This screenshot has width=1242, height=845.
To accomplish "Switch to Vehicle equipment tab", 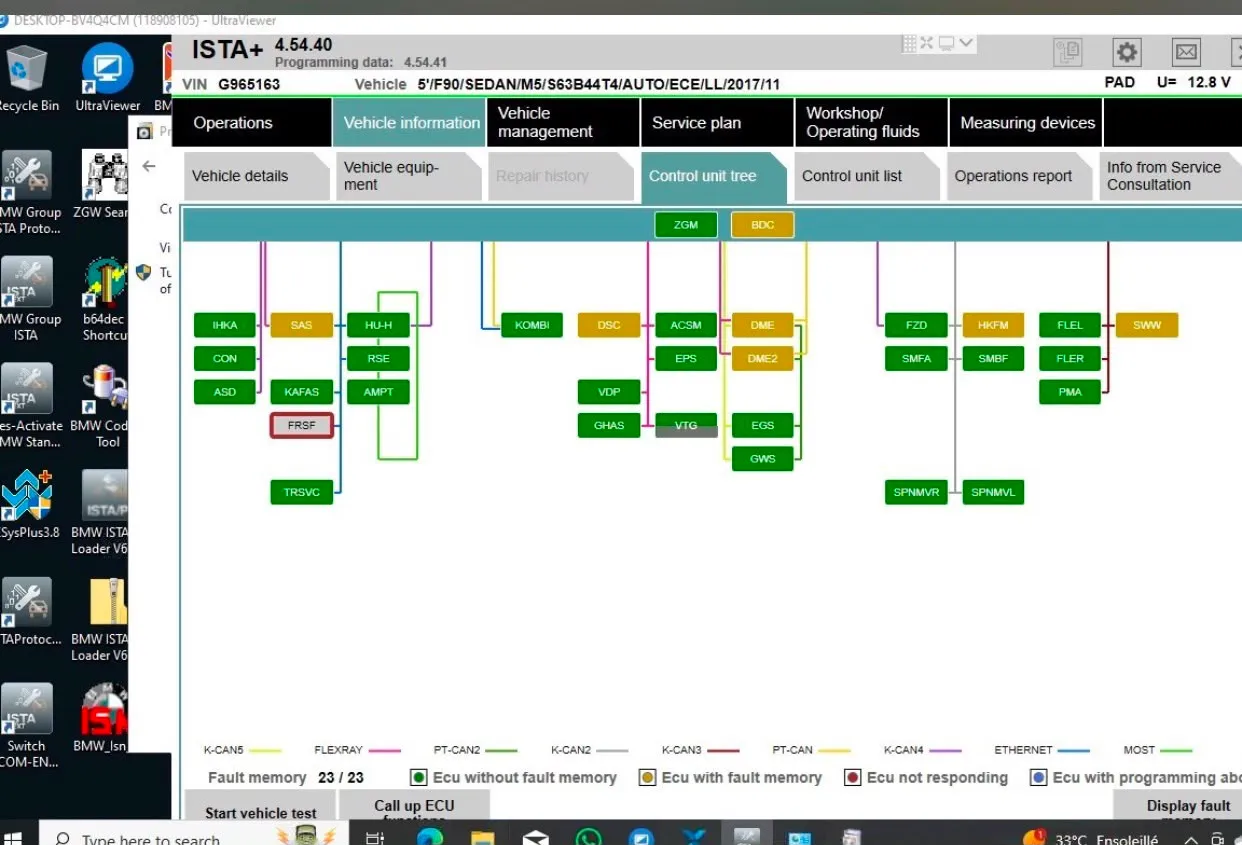I will 409,176.
